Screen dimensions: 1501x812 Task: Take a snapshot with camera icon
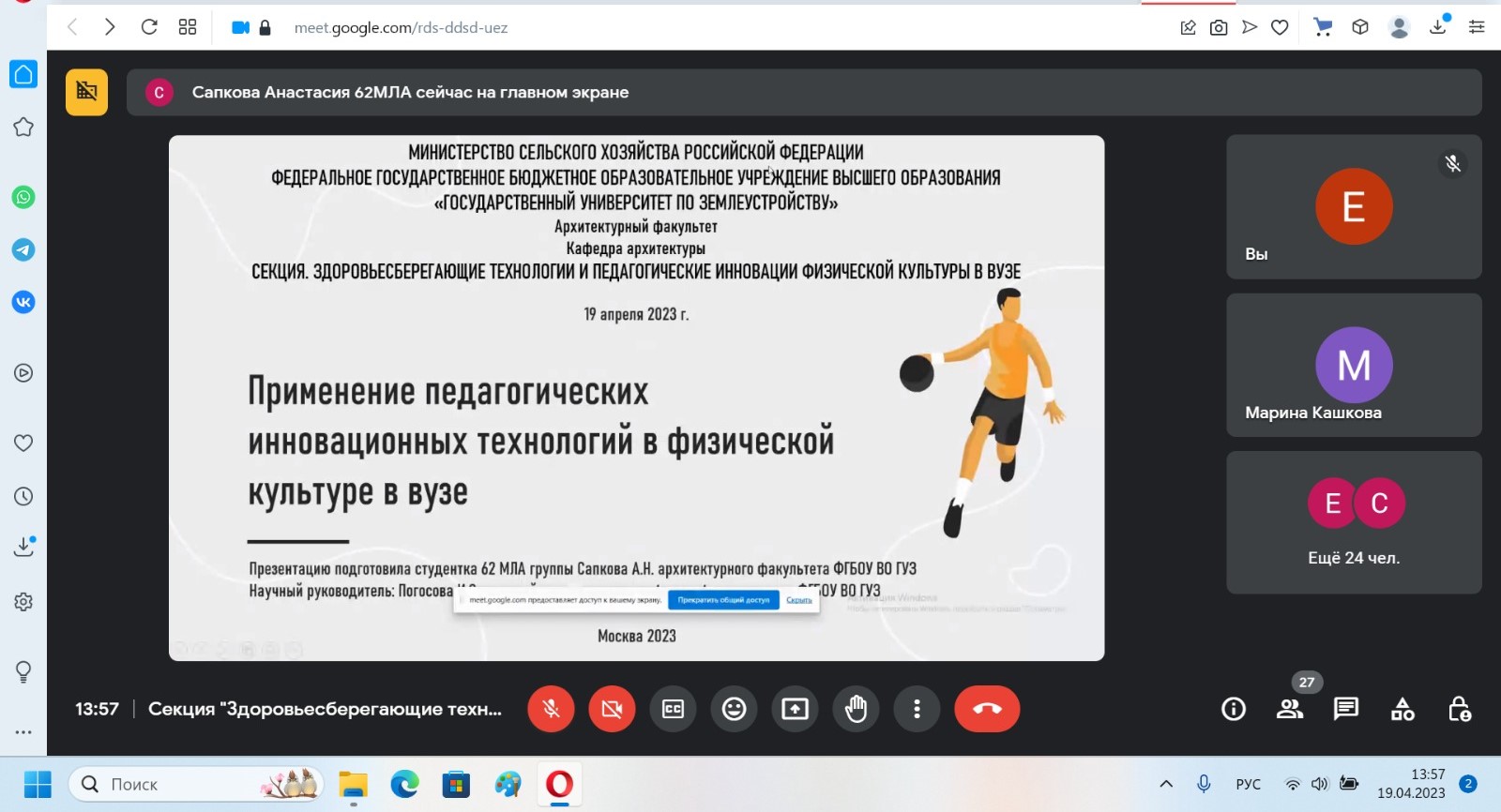1219,28
